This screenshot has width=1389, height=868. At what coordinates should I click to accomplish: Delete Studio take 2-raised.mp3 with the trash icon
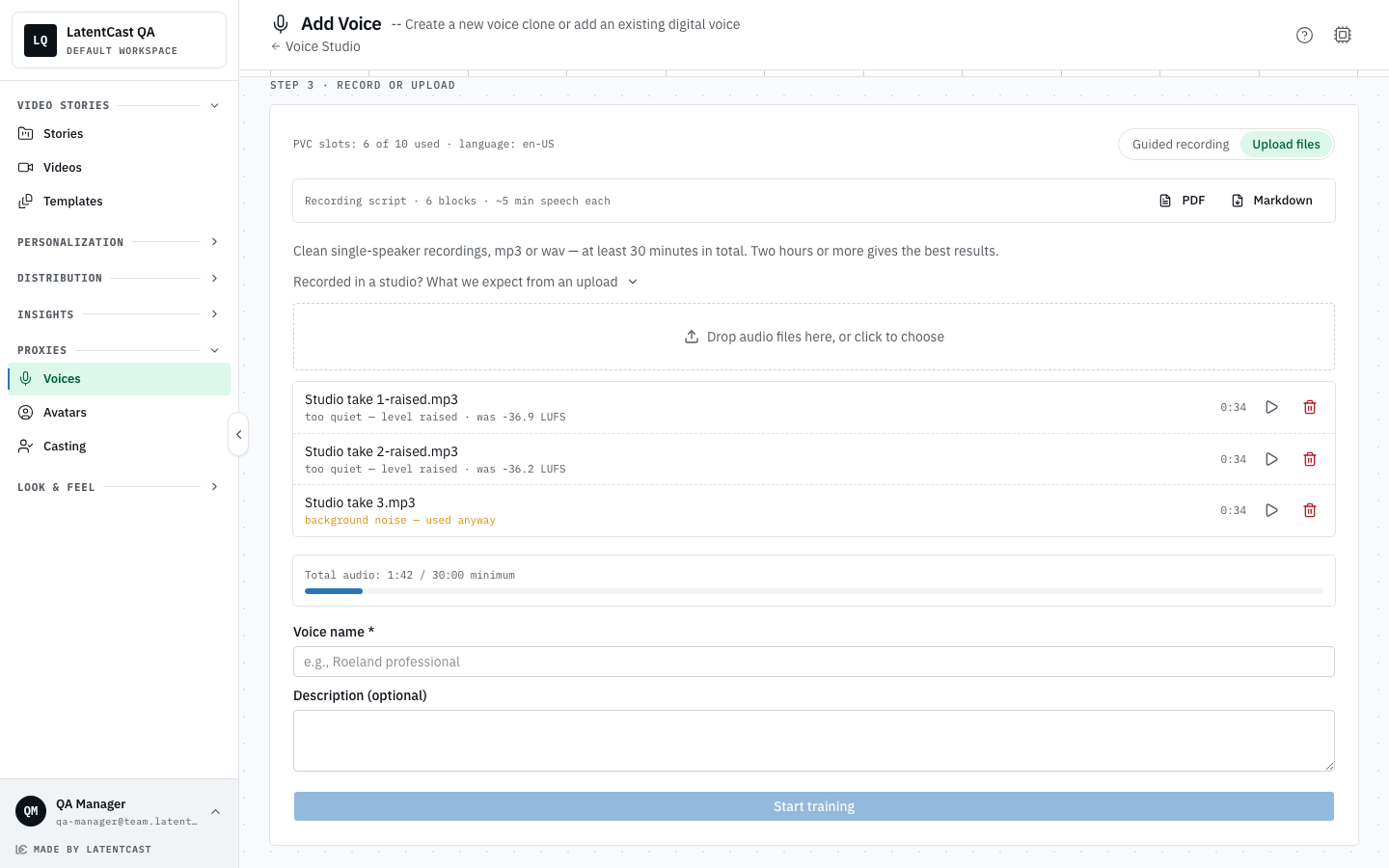coord(1310,459)
